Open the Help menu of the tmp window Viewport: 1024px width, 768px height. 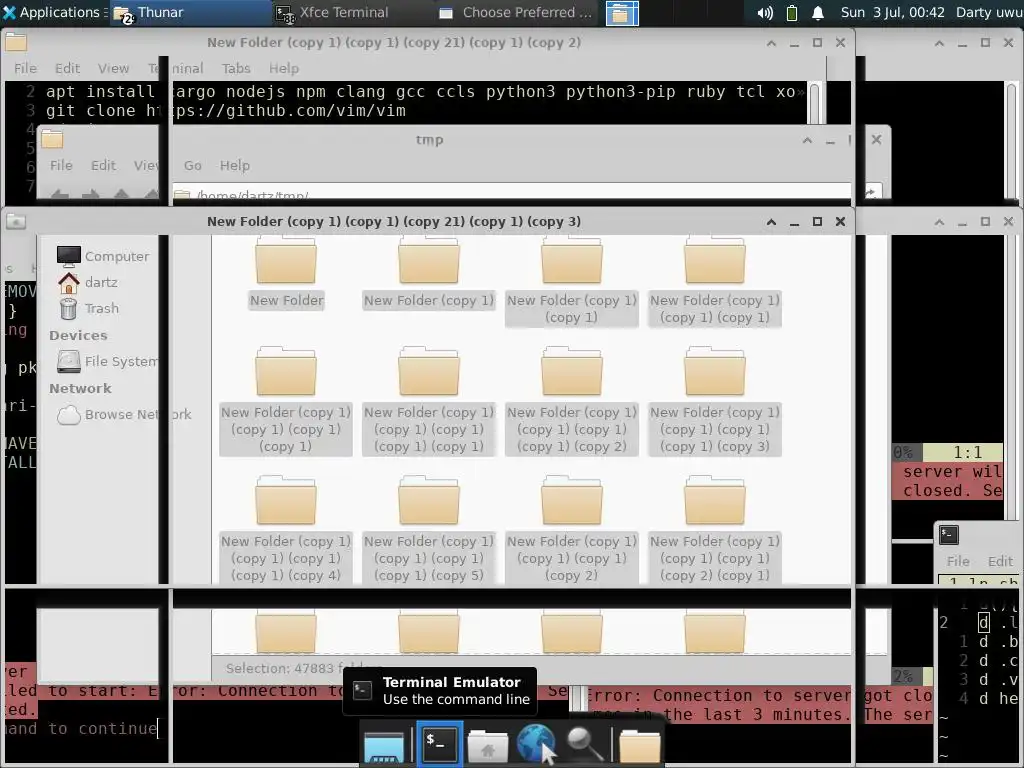tap(234, 165)
